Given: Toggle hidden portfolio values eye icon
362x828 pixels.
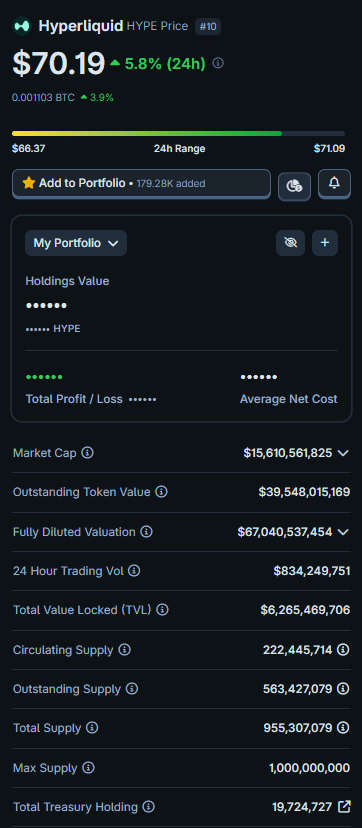Looking at the screenshot, I should pyautogui.click(x=290, y=243).
